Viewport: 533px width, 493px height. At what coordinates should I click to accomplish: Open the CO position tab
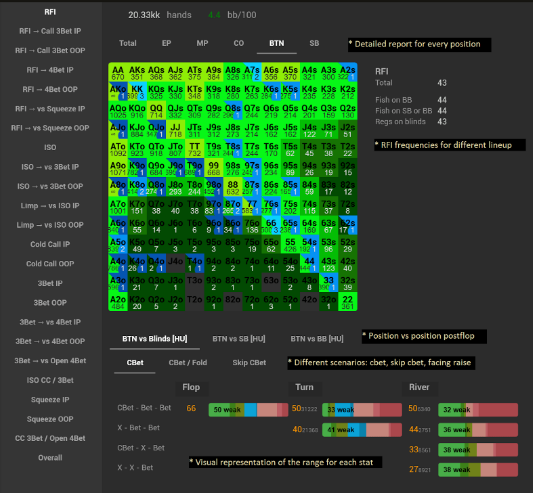tap(239, 43)
